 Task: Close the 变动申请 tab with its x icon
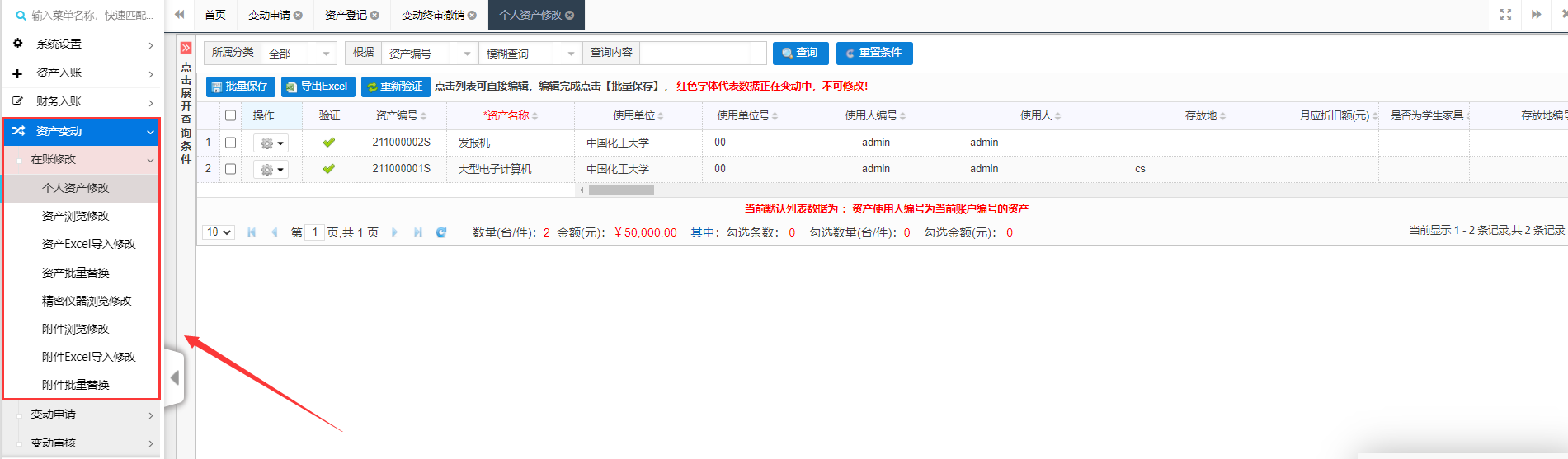click(298, 15)
